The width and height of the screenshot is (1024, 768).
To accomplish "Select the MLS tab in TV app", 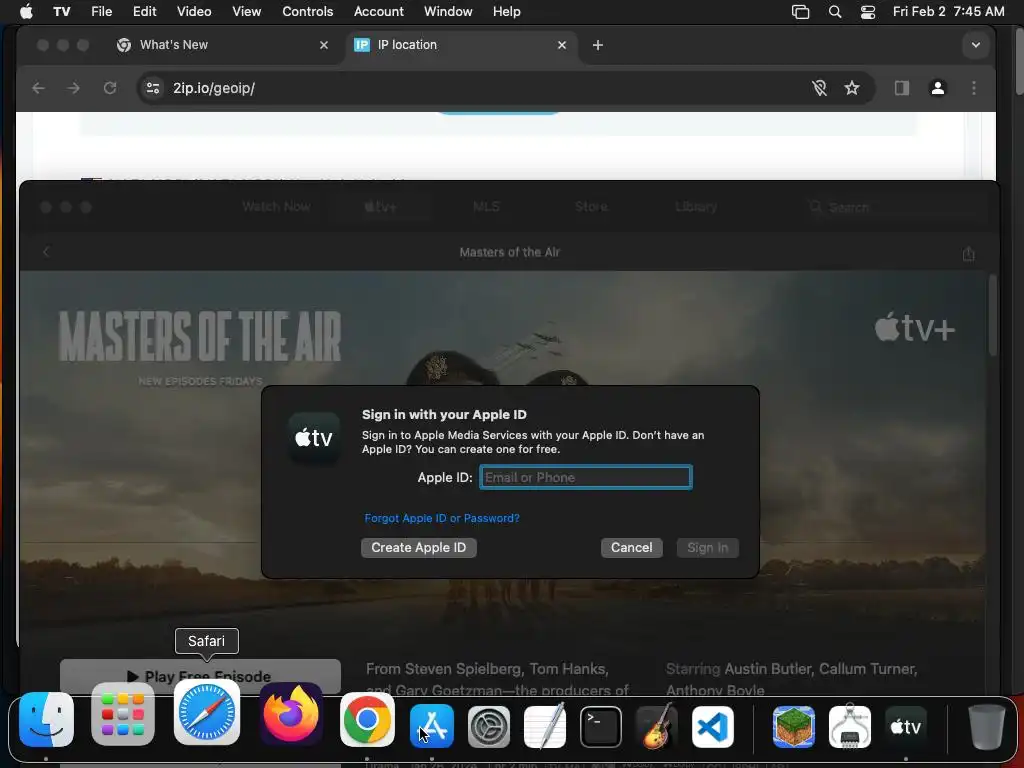I will [x=487, y=206].
